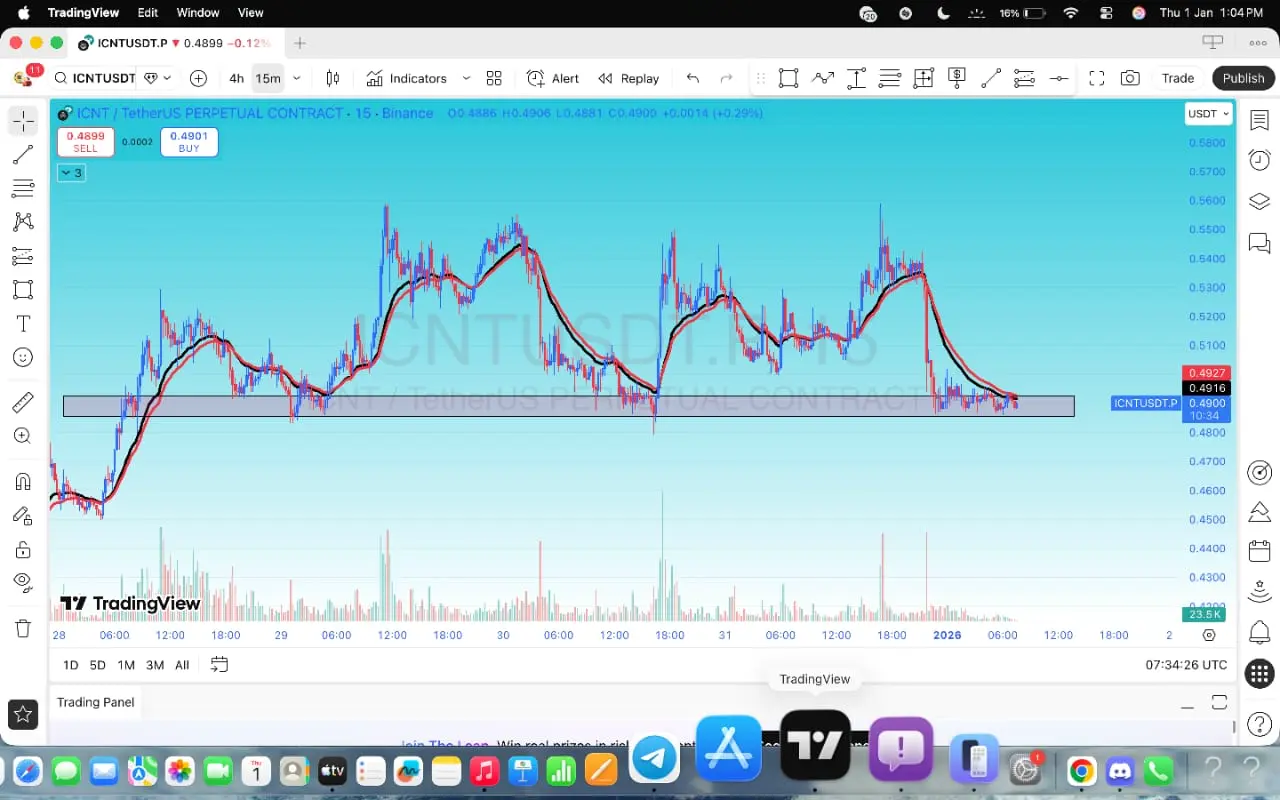
Task: Activate the zoom in magnifier tool
Action: (23, 436)
